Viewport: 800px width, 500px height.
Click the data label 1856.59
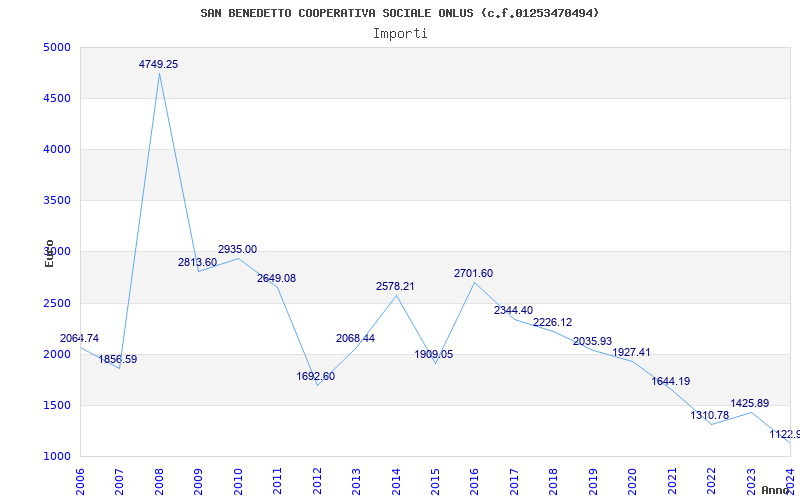[118, 359]
